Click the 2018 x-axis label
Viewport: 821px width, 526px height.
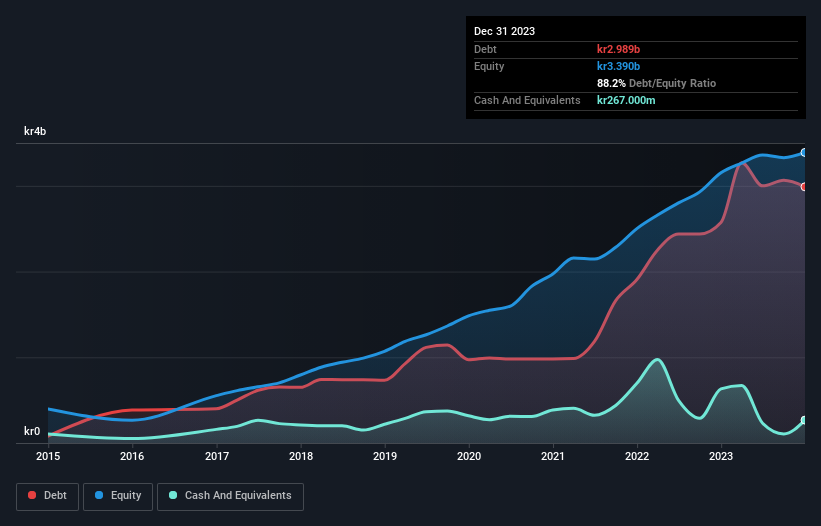click(301, 456)
